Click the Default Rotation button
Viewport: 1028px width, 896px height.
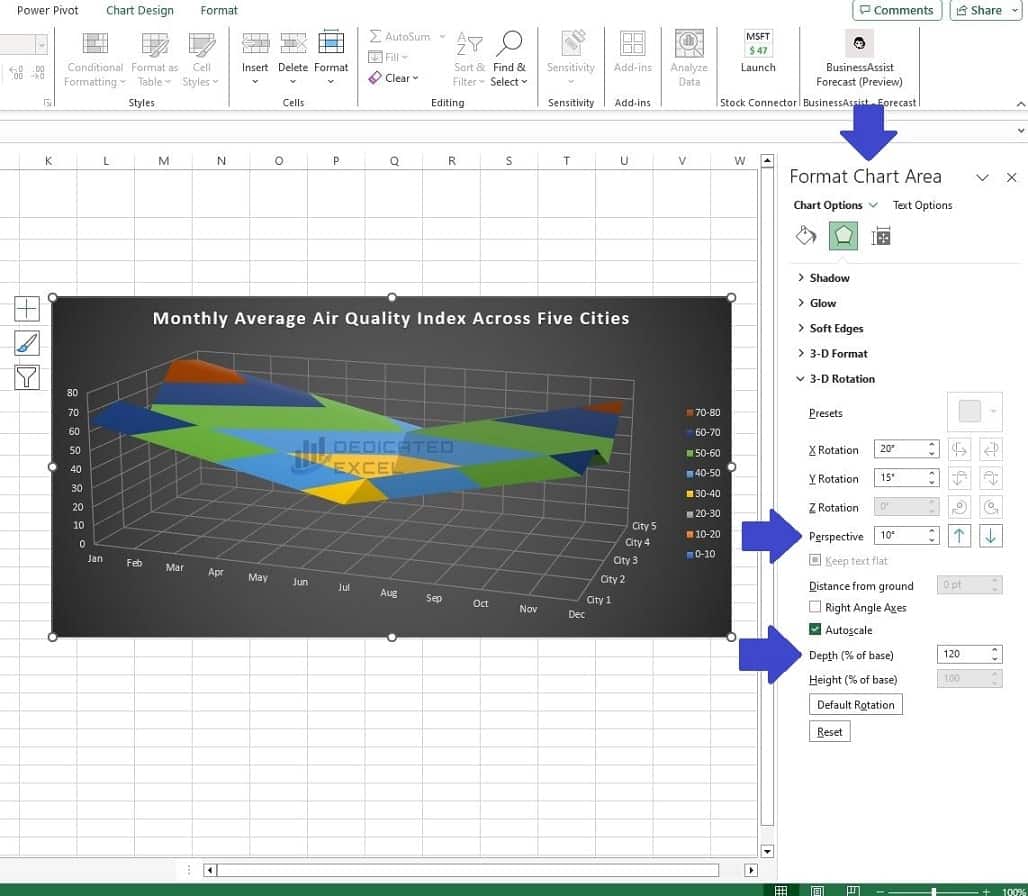855,704
